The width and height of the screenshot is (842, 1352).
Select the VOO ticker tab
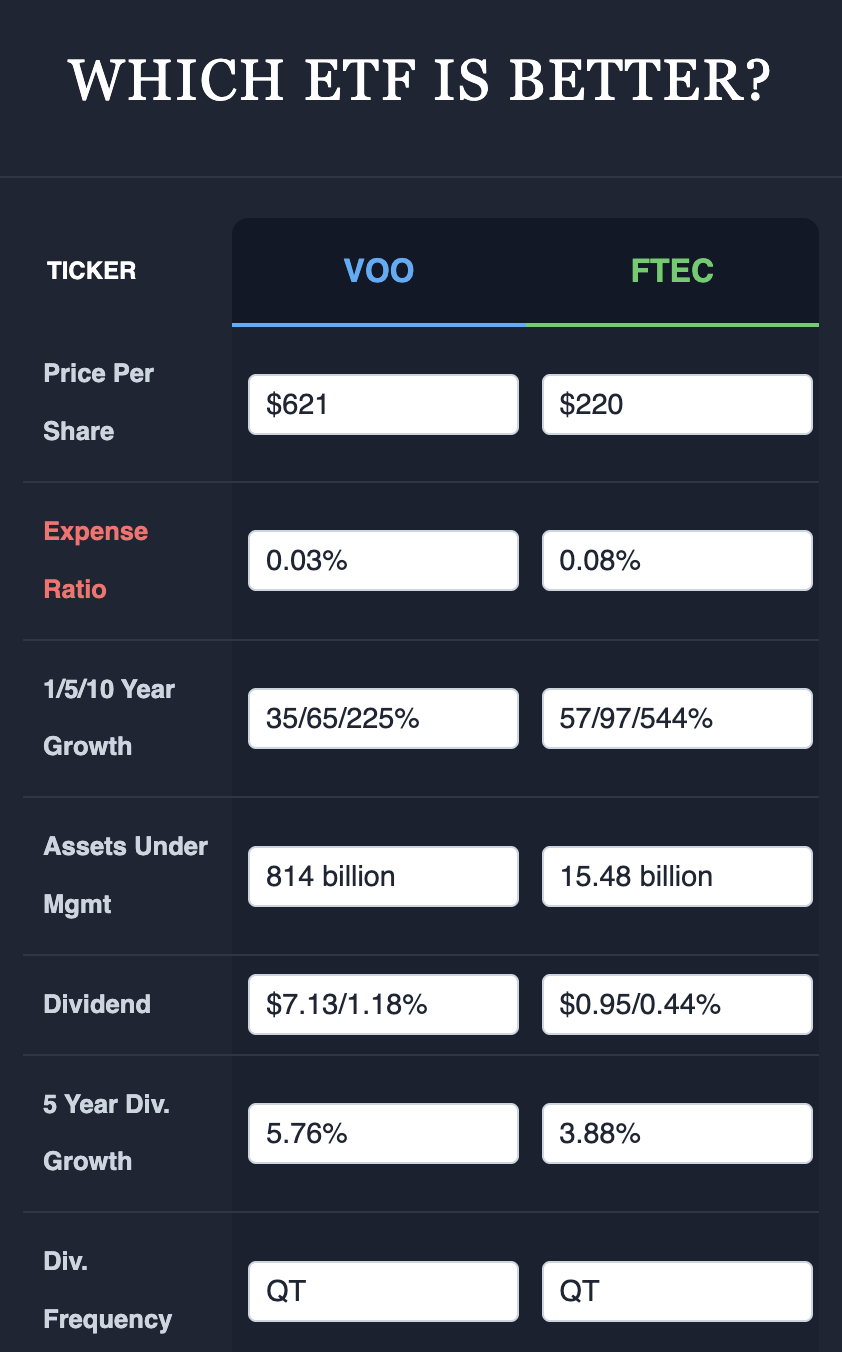click(378, 271)
